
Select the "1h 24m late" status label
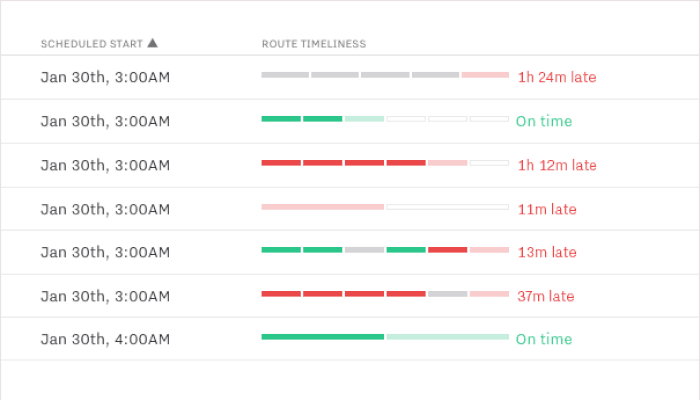coord(557,77)
